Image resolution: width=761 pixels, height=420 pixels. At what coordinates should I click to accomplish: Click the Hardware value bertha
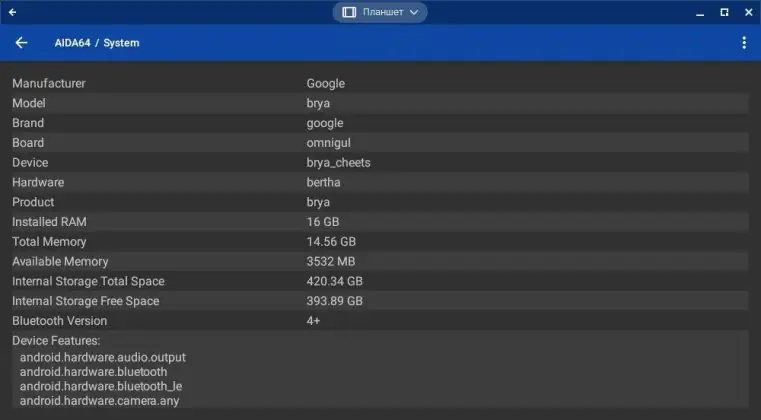tap(323, 182)
